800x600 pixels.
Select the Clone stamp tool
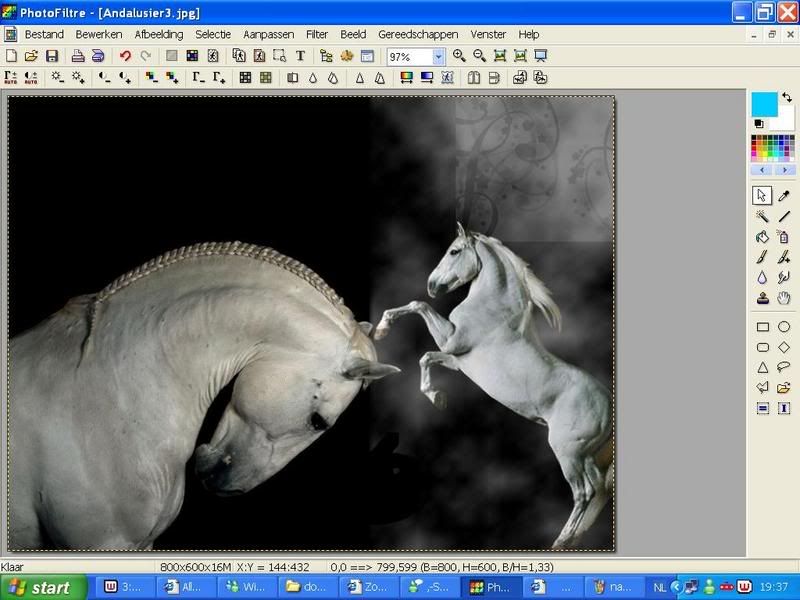(762, 298)
